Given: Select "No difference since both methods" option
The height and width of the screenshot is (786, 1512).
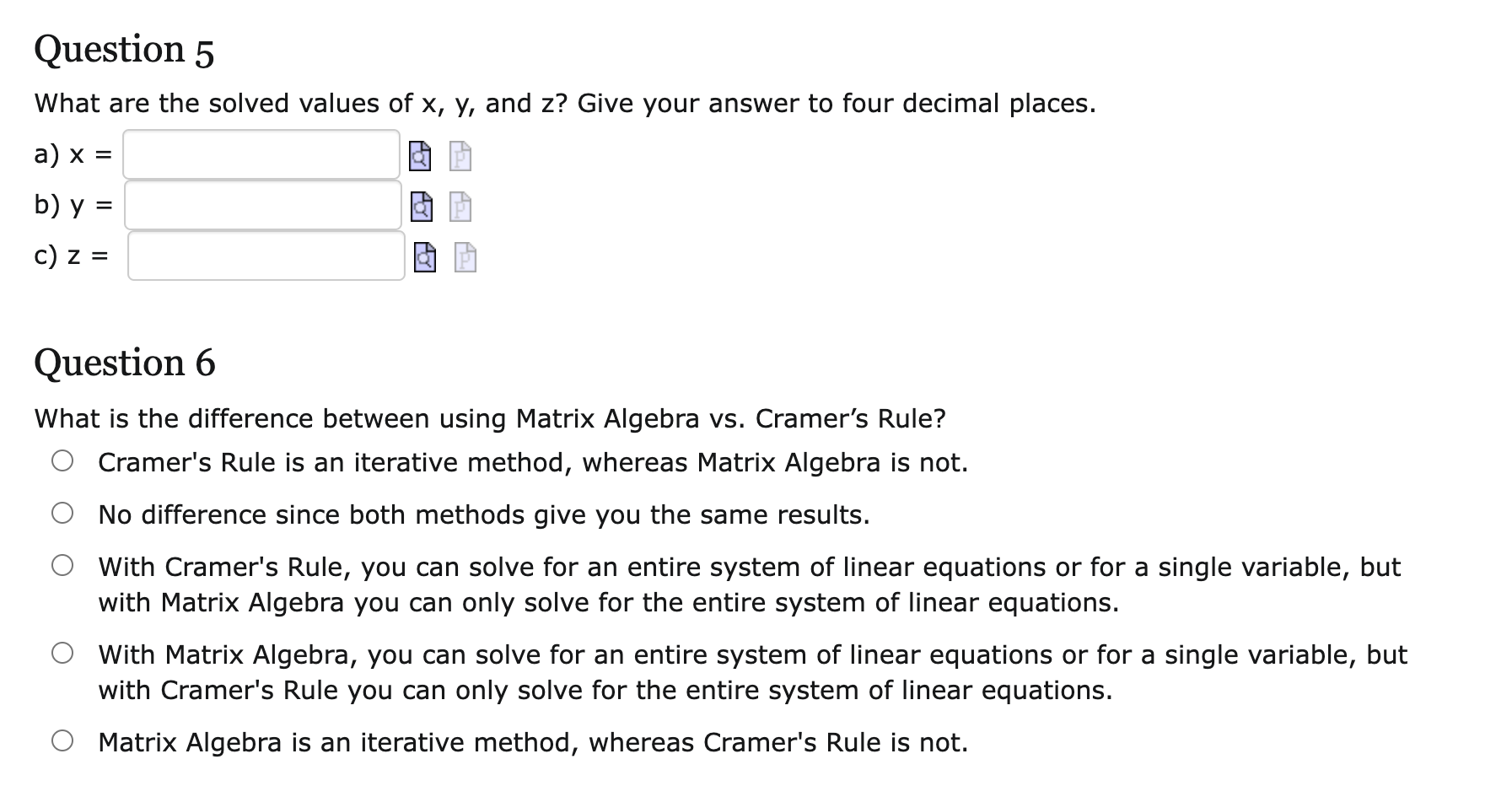Looking at the screenshot, I should pos(64,514).
